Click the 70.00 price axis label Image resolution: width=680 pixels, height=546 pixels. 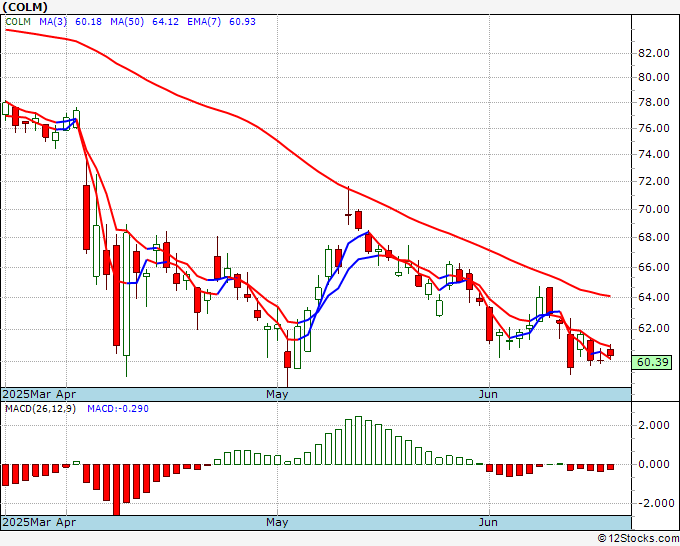pos(654,209)
